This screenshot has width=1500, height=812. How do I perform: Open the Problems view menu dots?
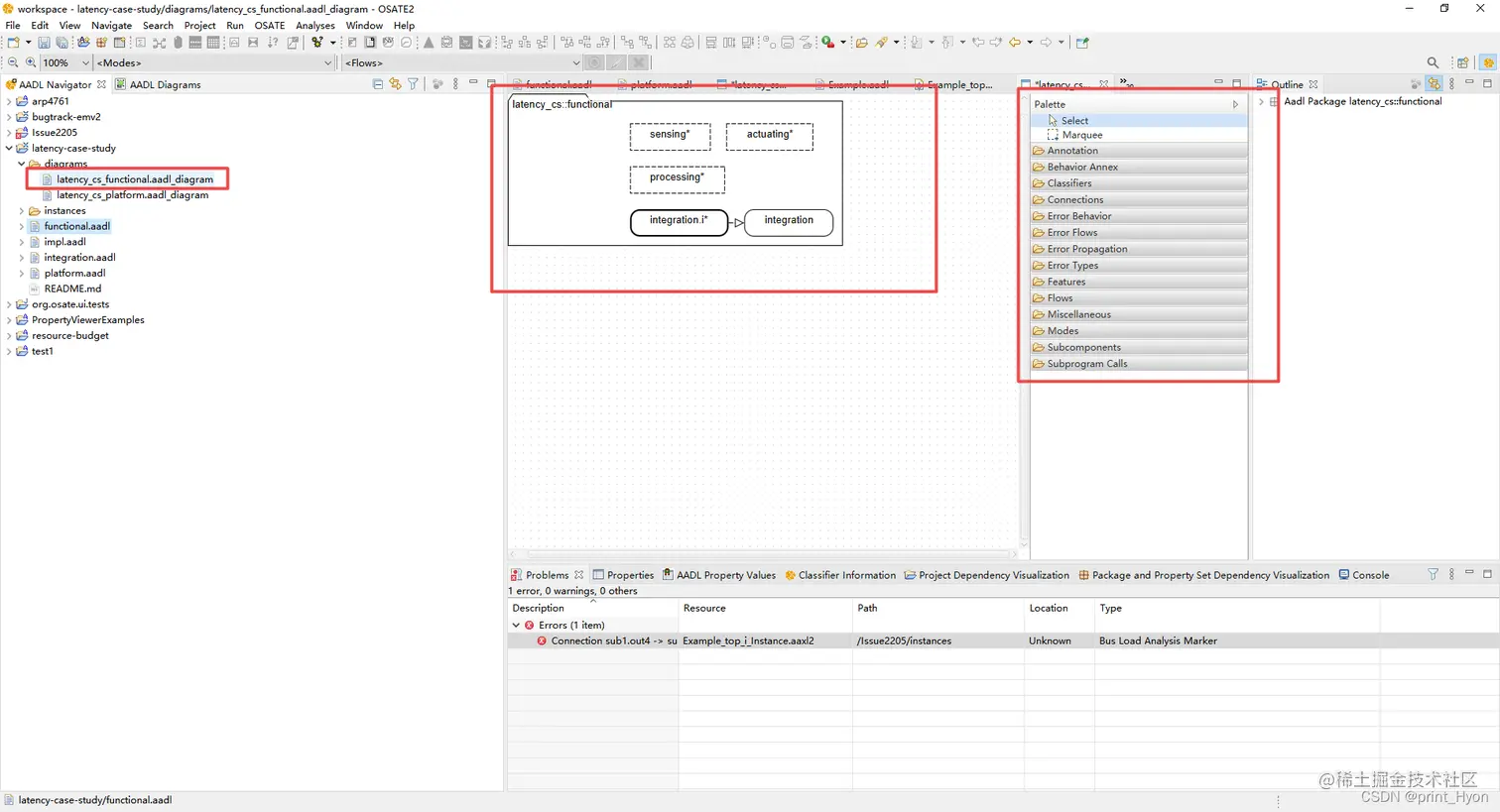(x=1451, y=574)
